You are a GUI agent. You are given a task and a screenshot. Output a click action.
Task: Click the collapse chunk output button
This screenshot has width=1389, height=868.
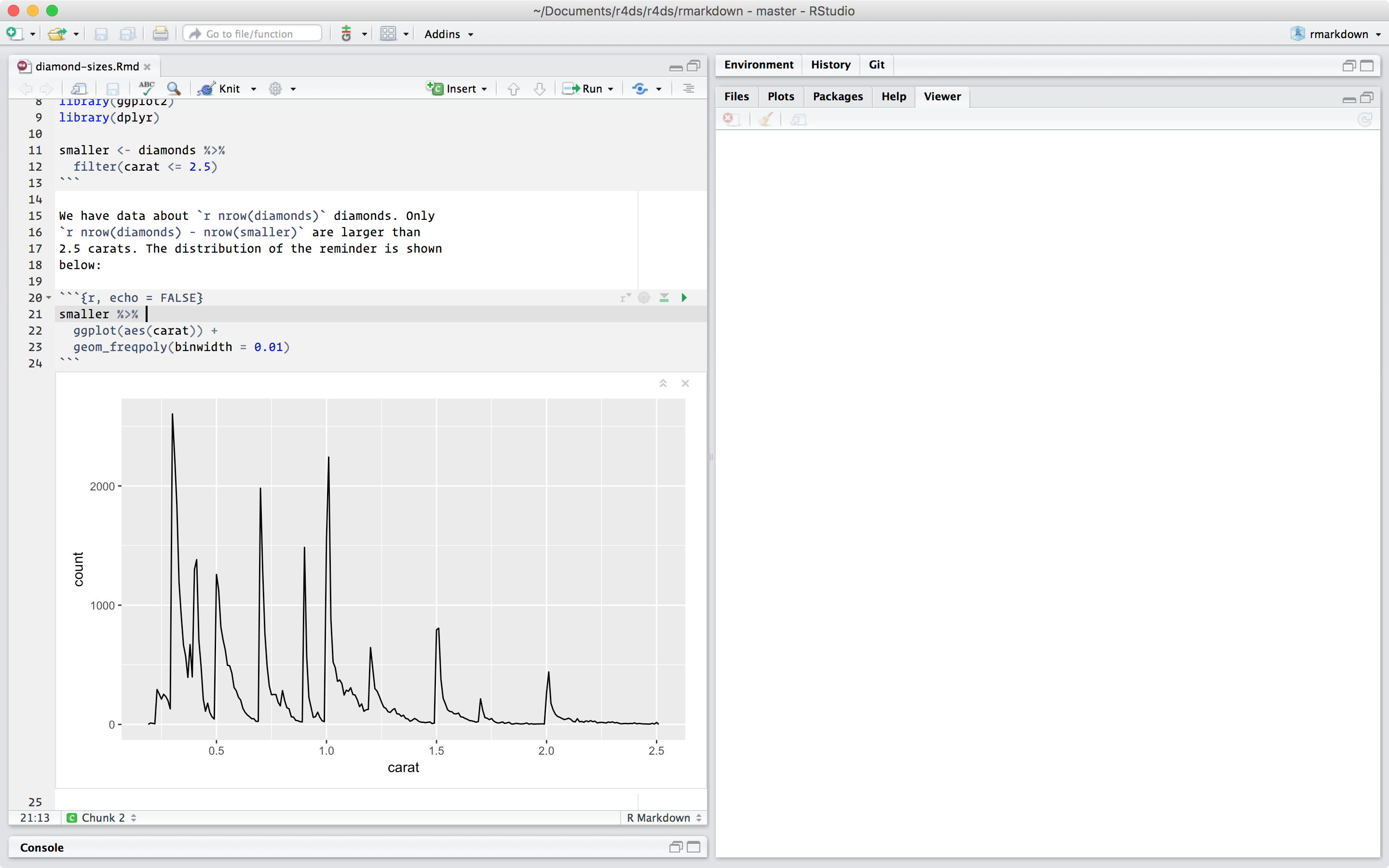[x=663, y=382]
